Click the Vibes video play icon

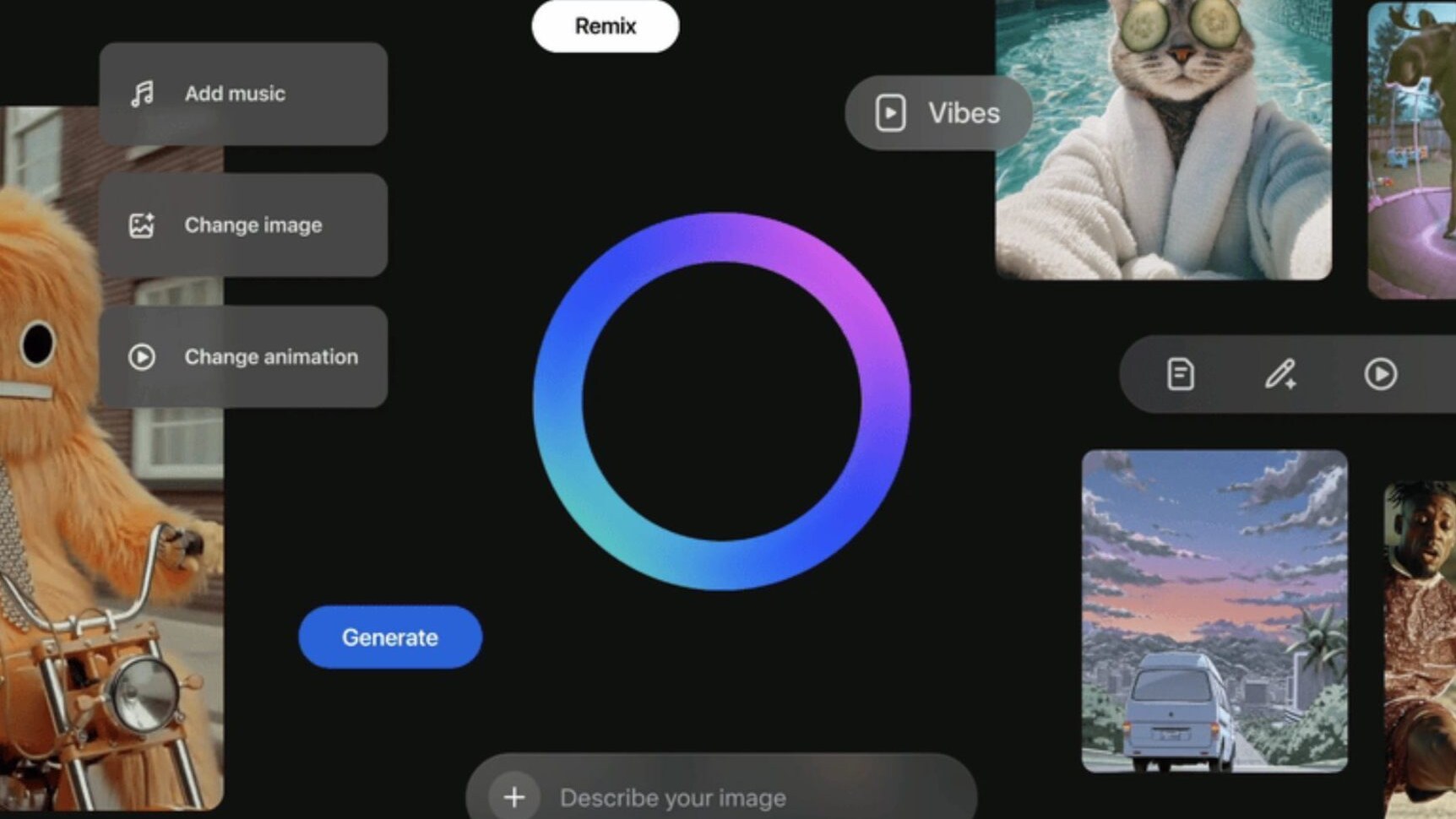click(890, 113)
